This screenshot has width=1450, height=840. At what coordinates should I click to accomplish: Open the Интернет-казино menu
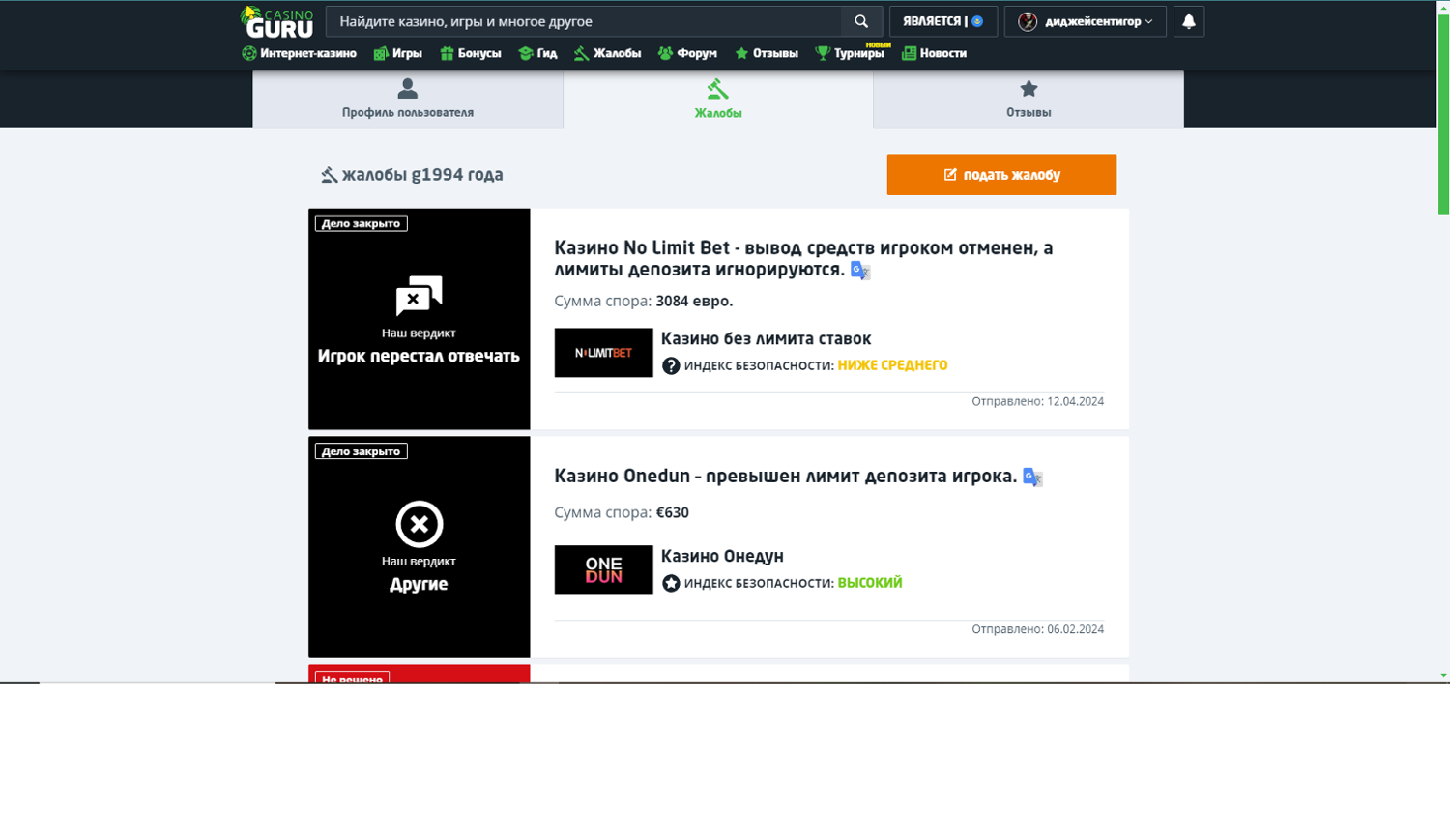pyautogui.click(x=299, y=54)
